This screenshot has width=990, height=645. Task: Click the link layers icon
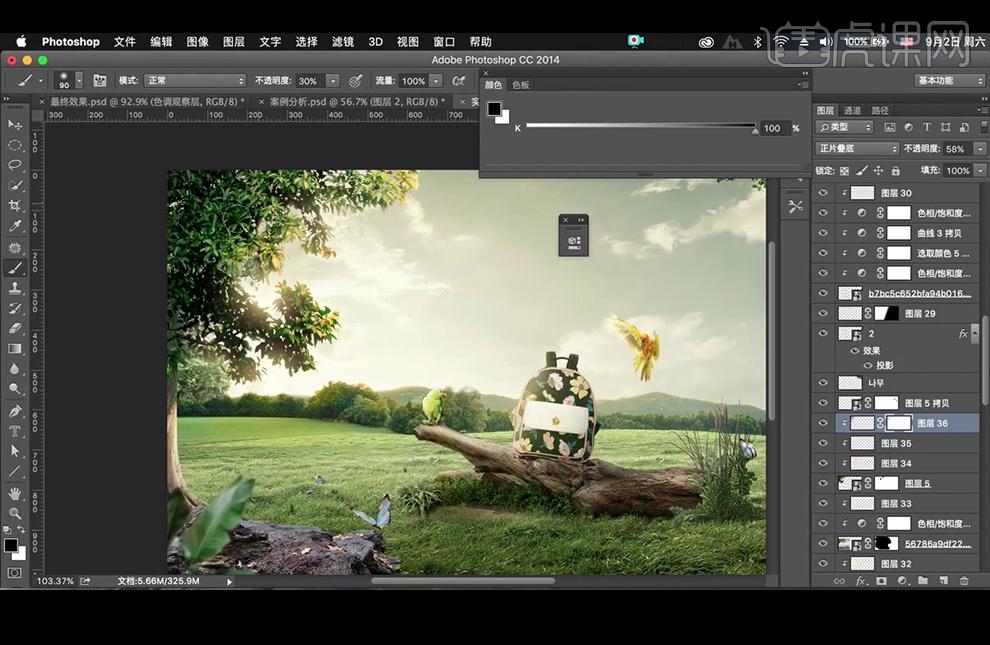point(839,581)
